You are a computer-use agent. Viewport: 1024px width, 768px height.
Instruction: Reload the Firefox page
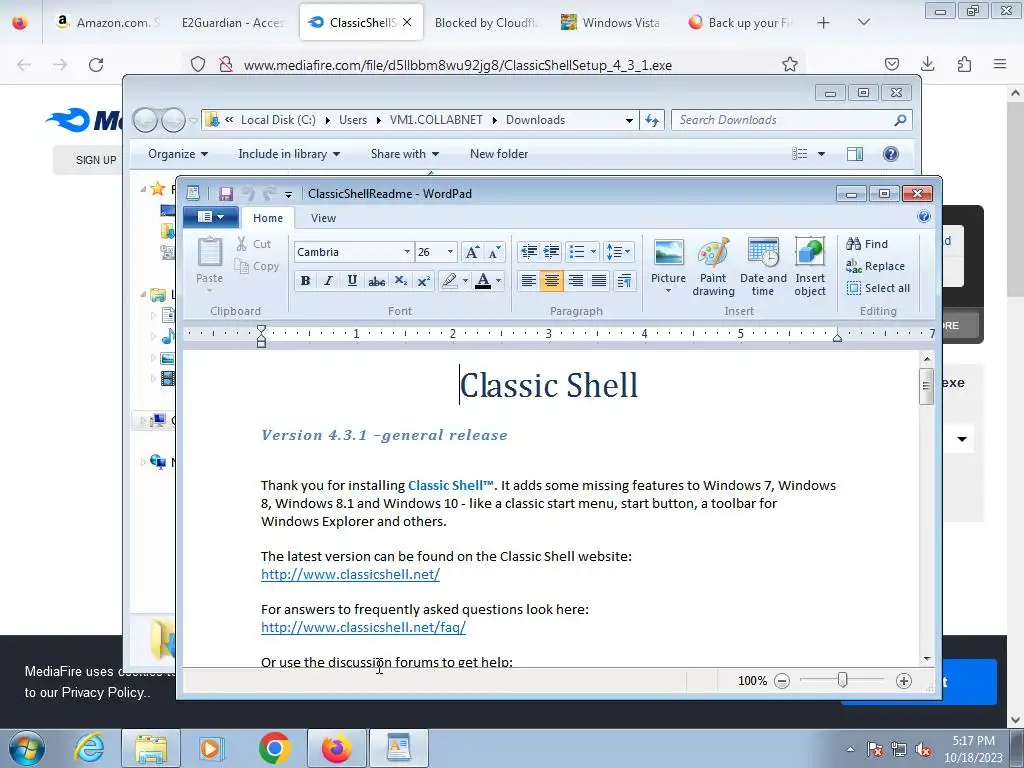coord(96,65)
